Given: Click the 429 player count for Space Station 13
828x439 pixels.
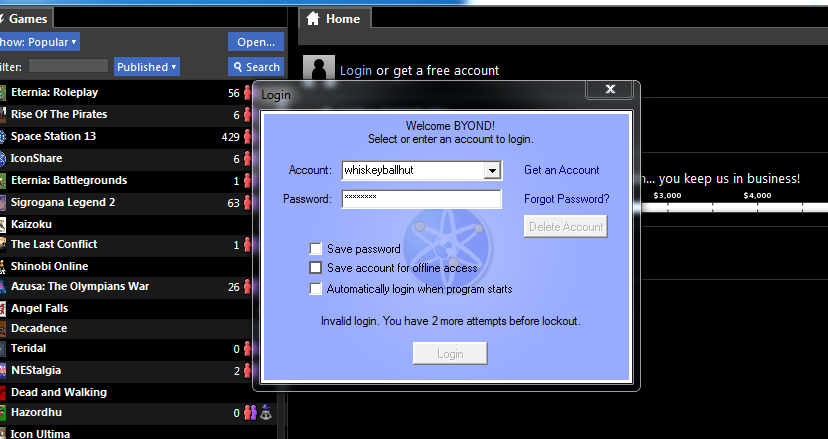Looking at the screenshot, I should (x=230, y=137).
